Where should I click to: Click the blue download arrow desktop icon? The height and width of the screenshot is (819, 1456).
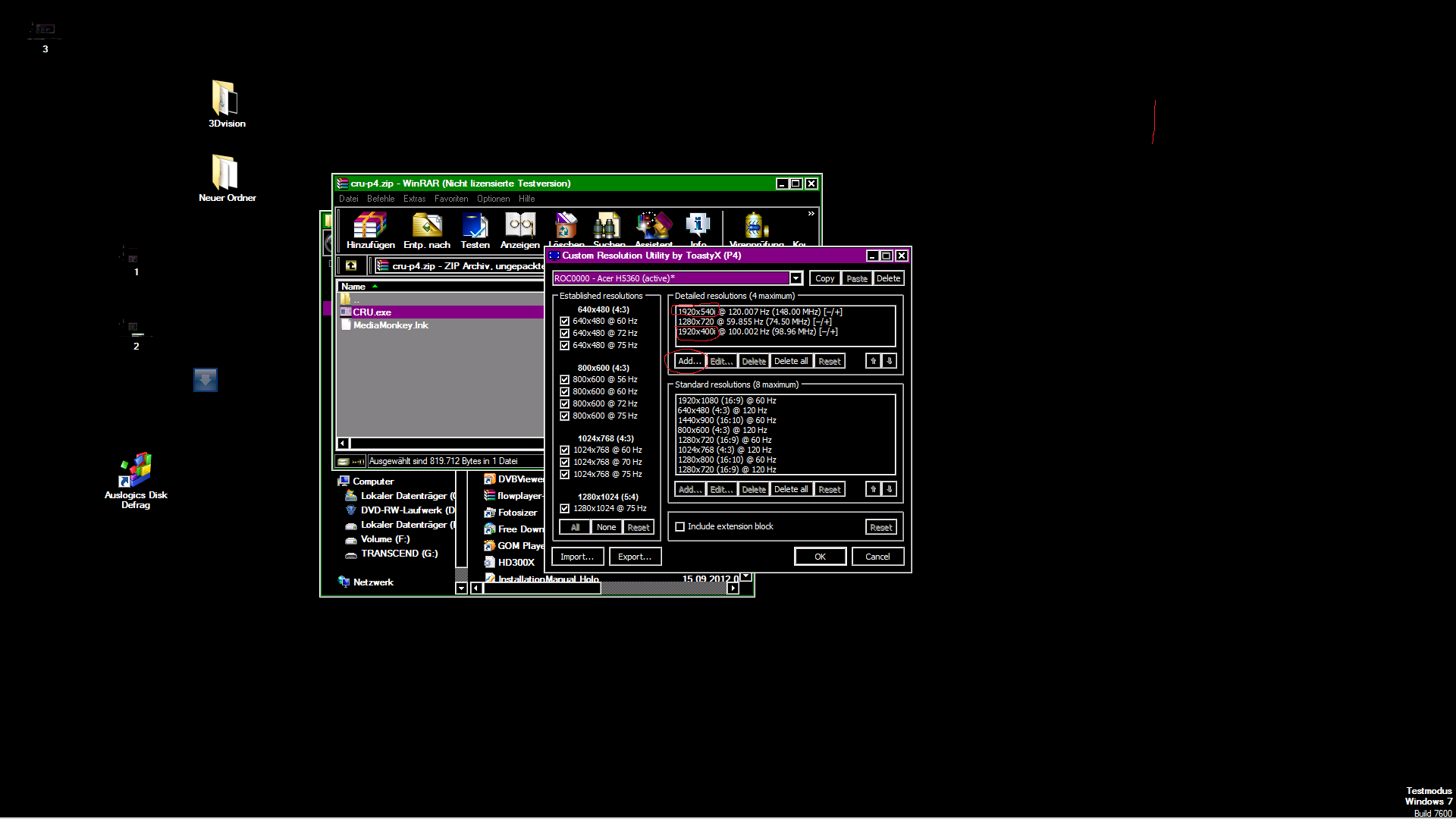pyautogui.click(x=206, y=380)
